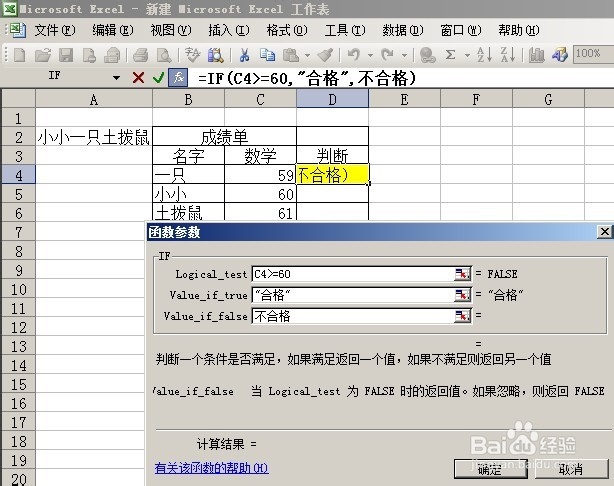The height and width of the screenshot is (486, 614).
Task: Select column A header
Action: pos(94,99)
